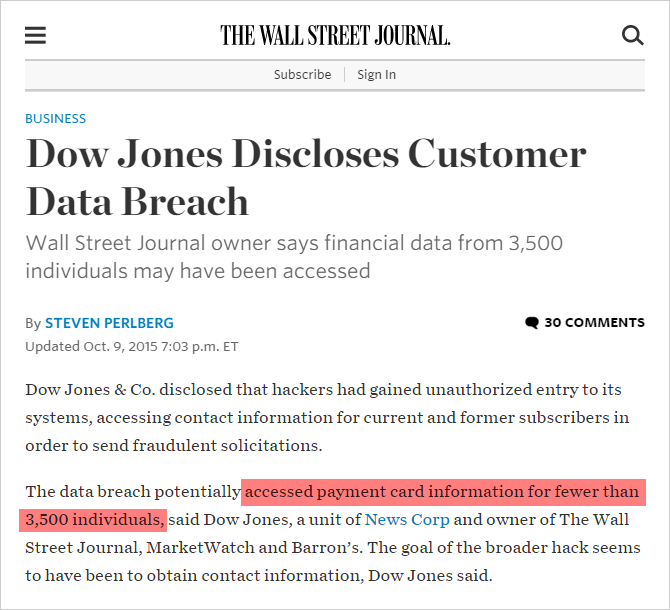Click the Updated Oct. 9, 2015 timestamp
670x610 pixels.
(x=132, y=346)
